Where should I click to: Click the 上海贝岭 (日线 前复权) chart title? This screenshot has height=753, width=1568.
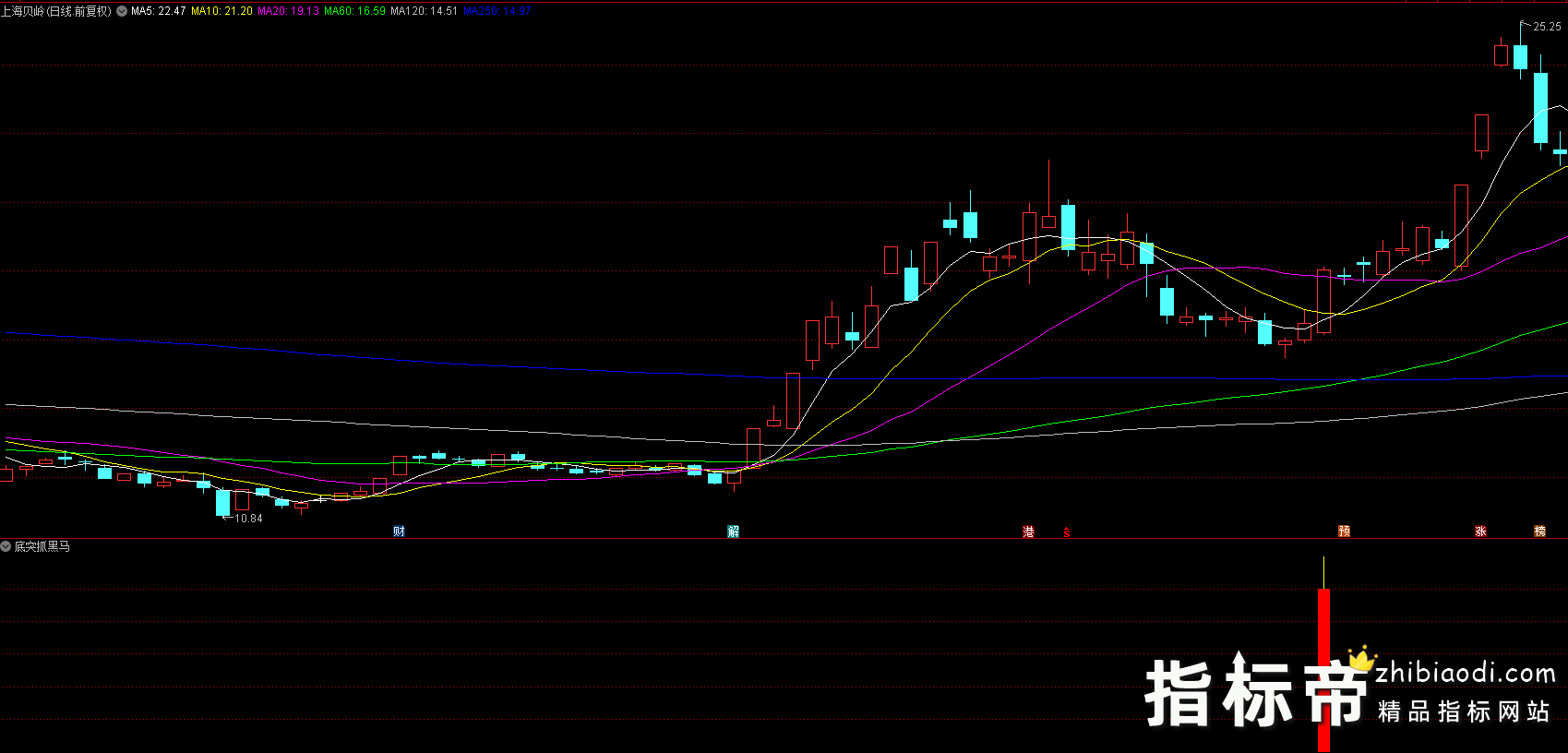point(56,11)
